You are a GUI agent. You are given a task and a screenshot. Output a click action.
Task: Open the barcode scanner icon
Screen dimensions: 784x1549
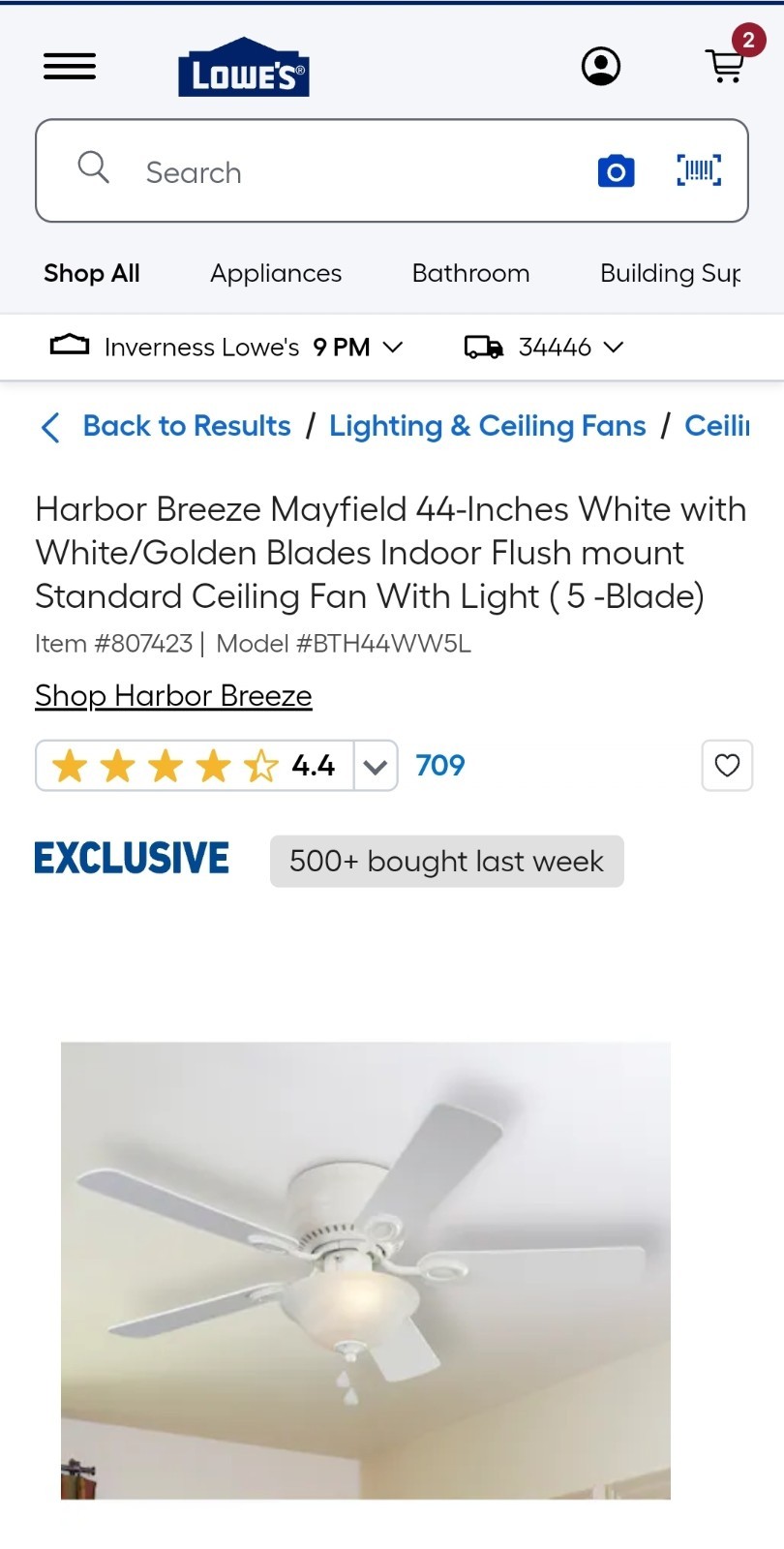point(698,171)
